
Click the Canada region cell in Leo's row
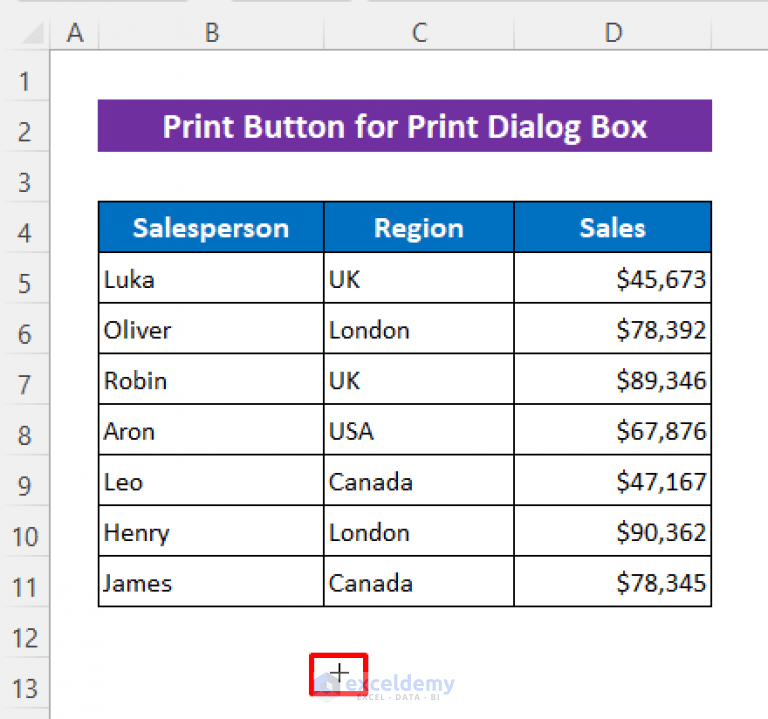click(x=419, y=480)
